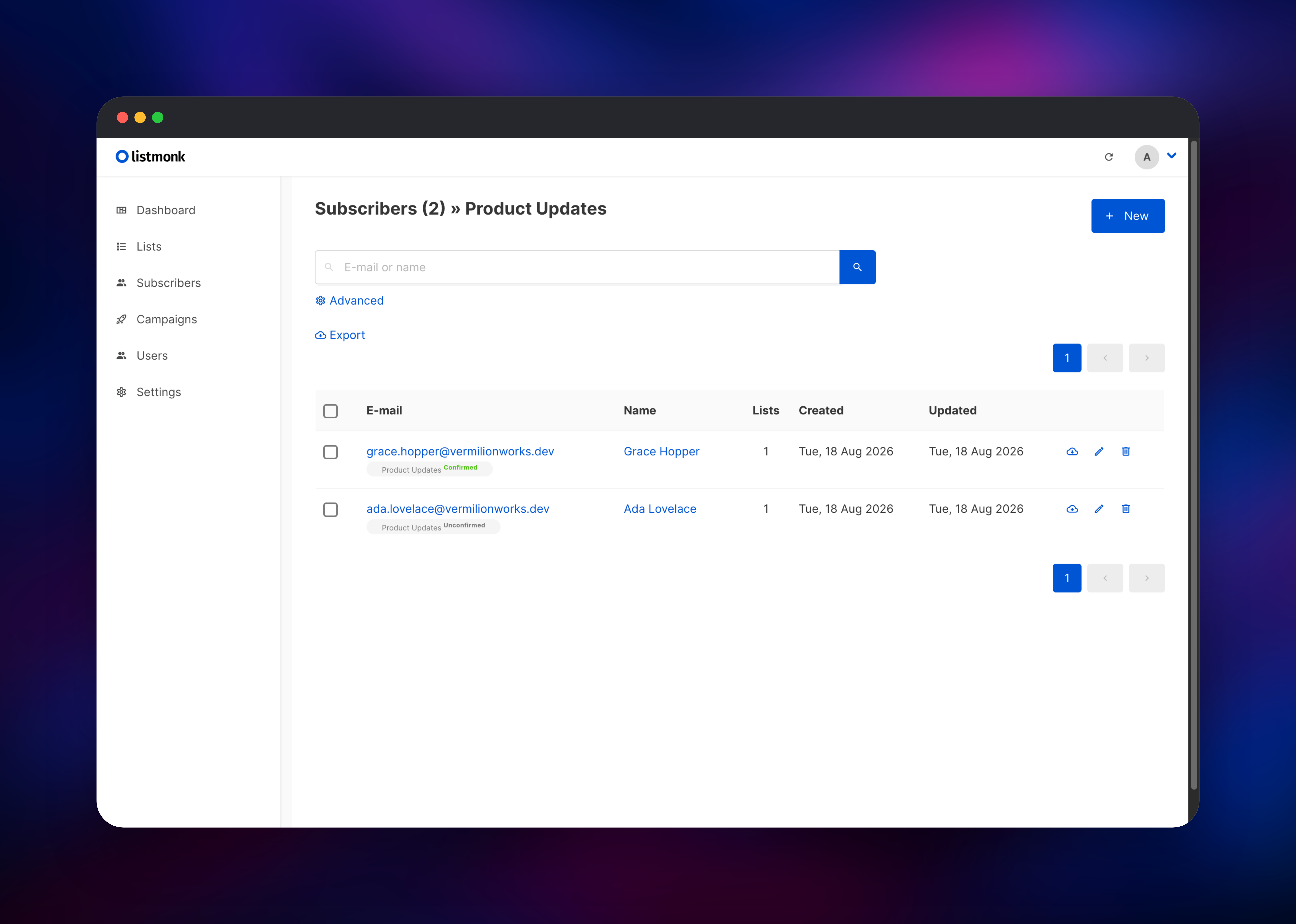Go to Lists in sidebar

[x=149, y=247]
